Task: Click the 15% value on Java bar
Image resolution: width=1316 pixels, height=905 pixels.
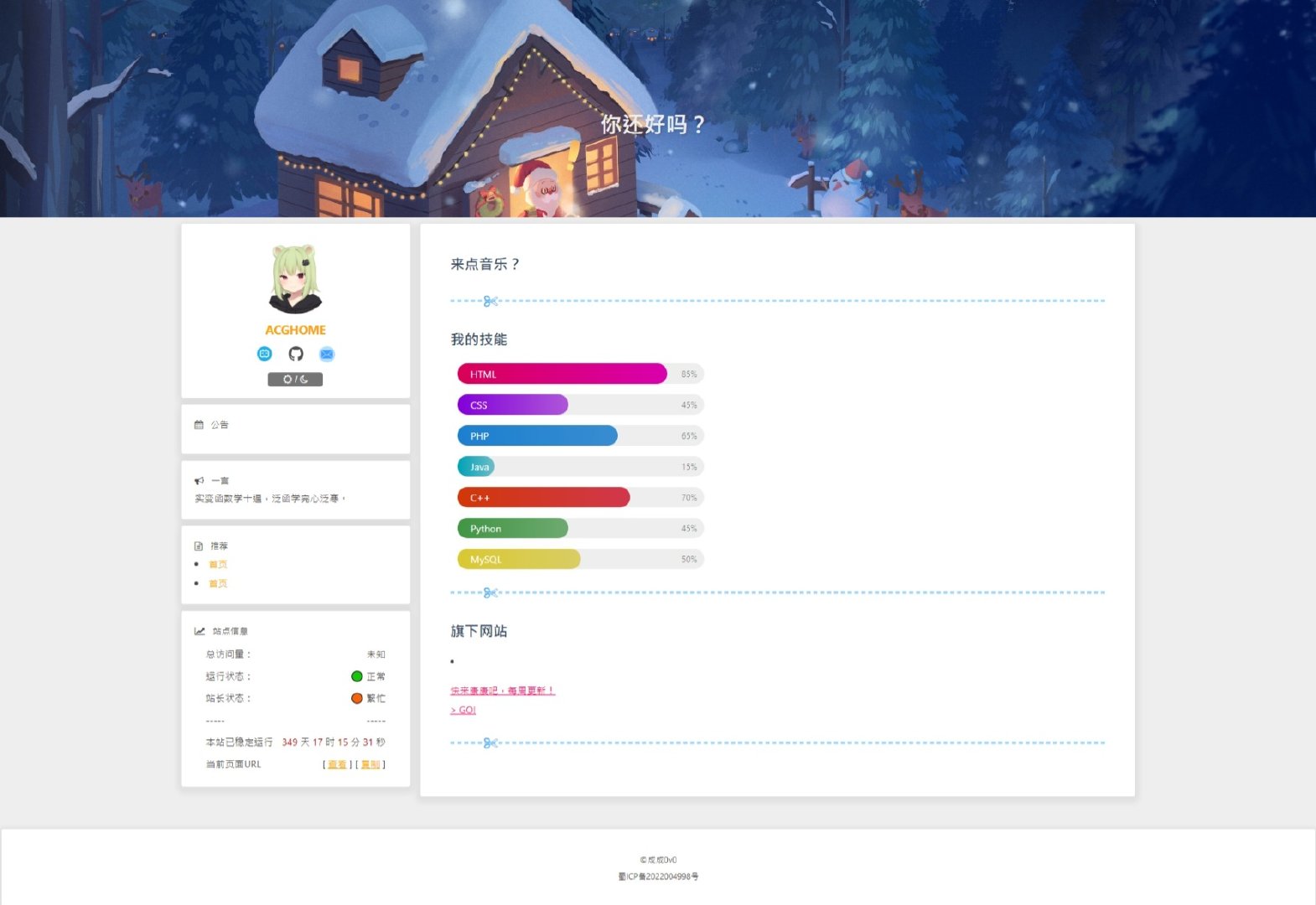Action: (x=689, y=467)
